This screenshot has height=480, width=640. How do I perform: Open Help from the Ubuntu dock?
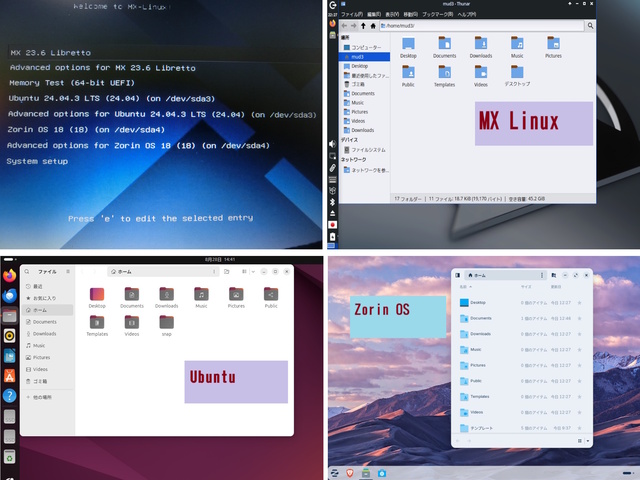coord(9,395)
